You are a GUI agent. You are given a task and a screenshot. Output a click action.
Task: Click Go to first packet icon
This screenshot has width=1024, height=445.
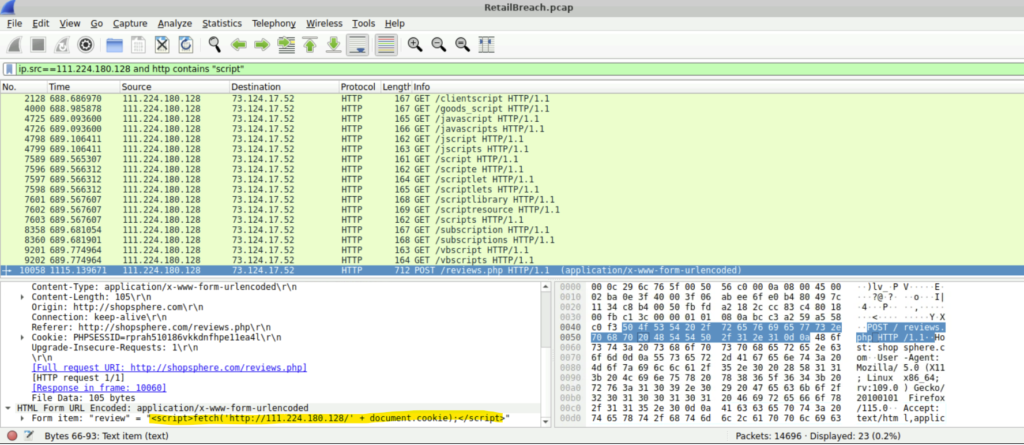tap(309, 45)
